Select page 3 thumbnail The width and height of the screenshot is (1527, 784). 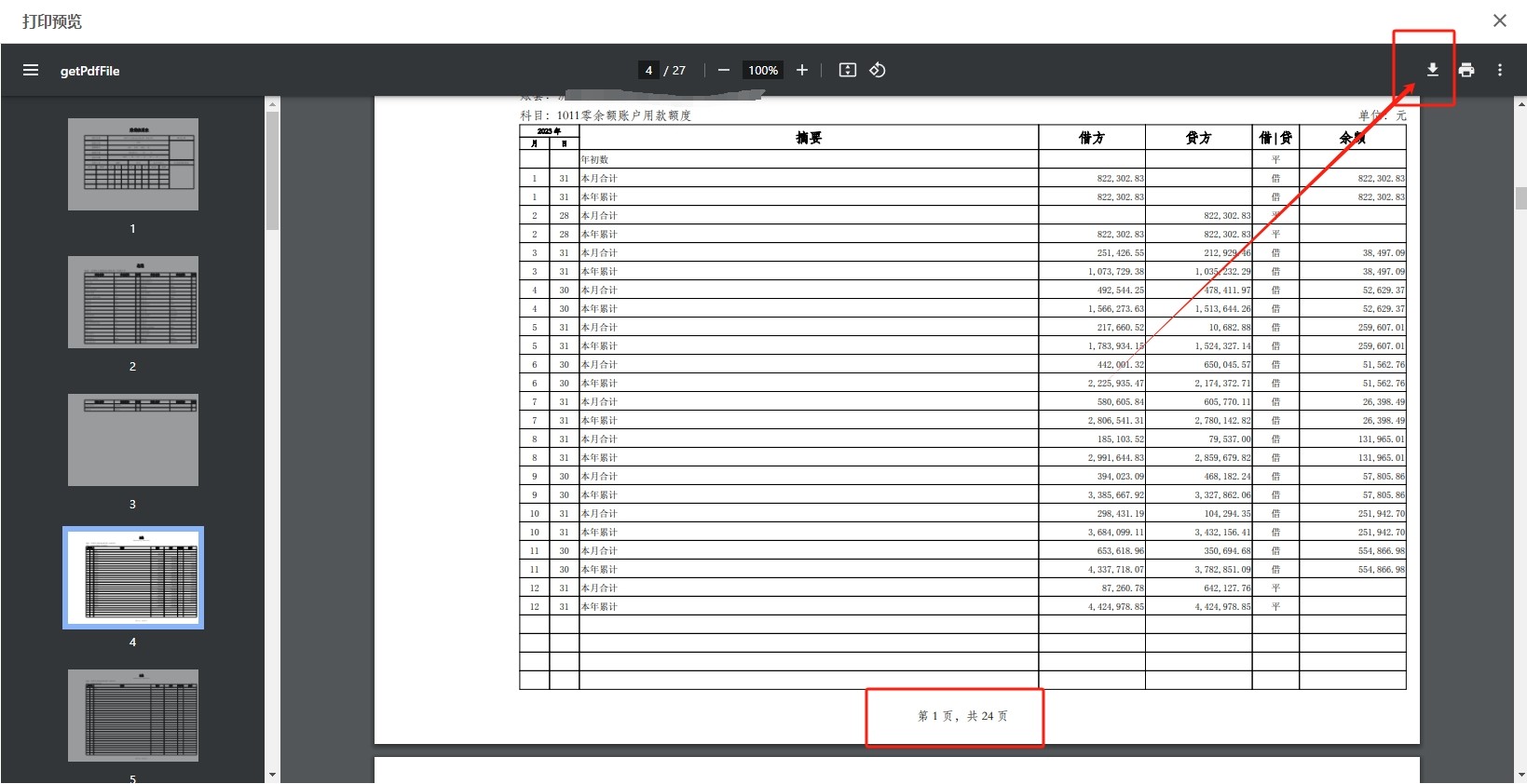[133, 439]
